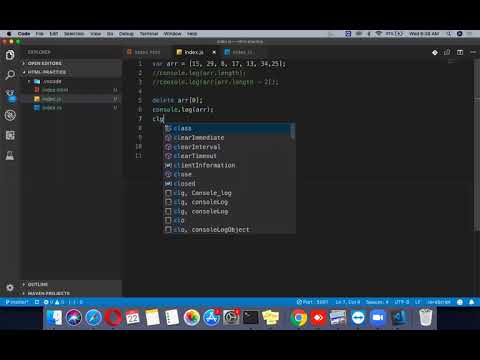Viewport: 480px width, 360px height.
Task: Launch Siri from the Dock
Action: coord(74,317)
